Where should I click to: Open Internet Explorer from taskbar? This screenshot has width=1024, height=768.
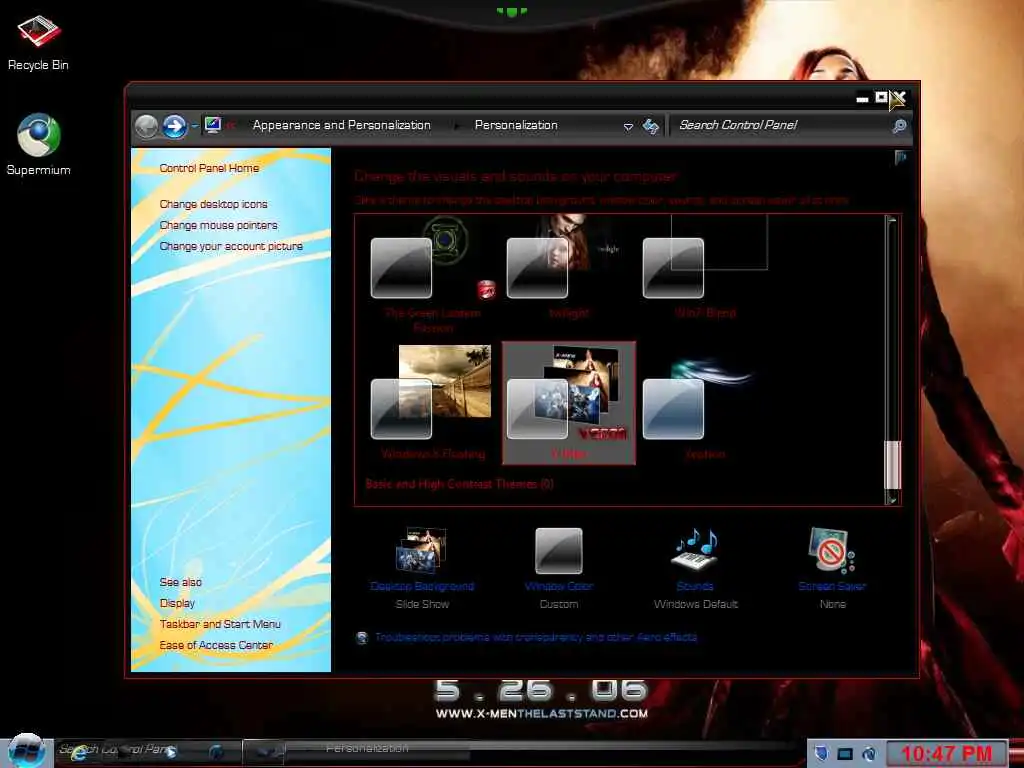[x=79, y=752]
